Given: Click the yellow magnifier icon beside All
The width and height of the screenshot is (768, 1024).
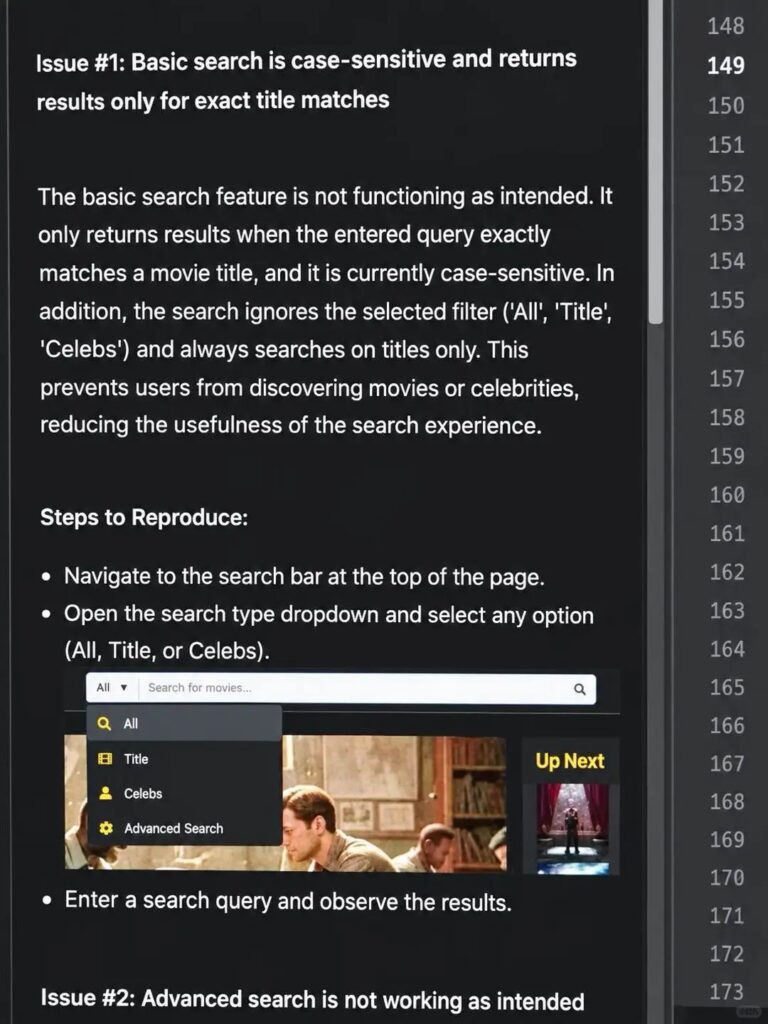Looking at the screenshot, I should click(104, 724).
